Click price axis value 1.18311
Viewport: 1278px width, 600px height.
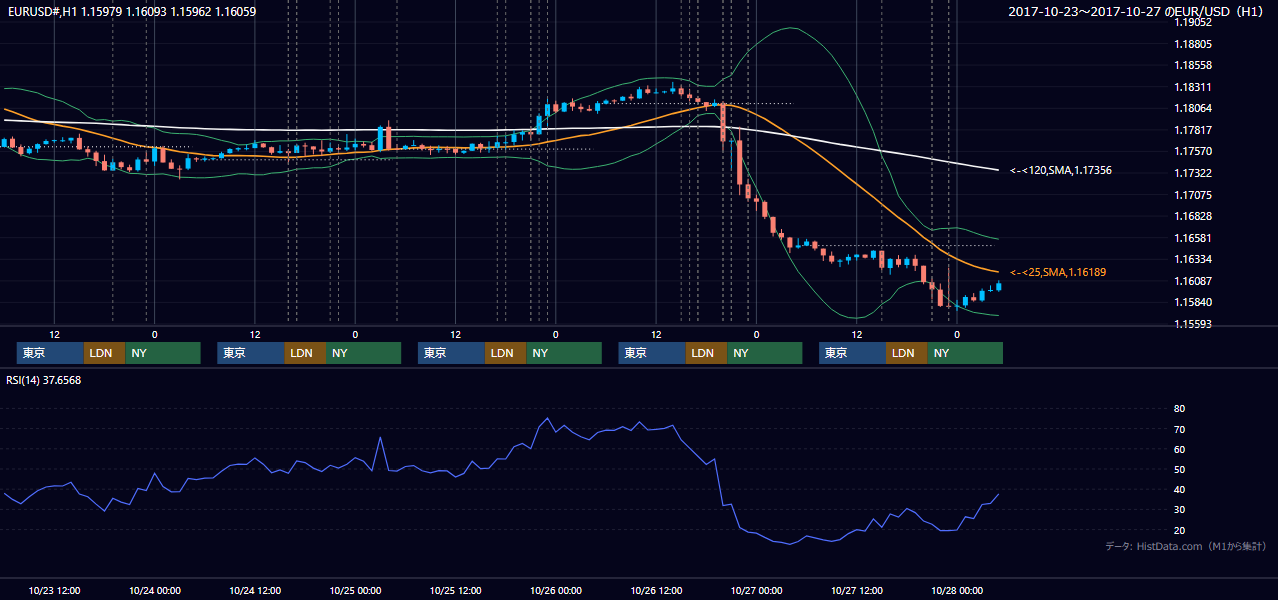point(1193,87)
